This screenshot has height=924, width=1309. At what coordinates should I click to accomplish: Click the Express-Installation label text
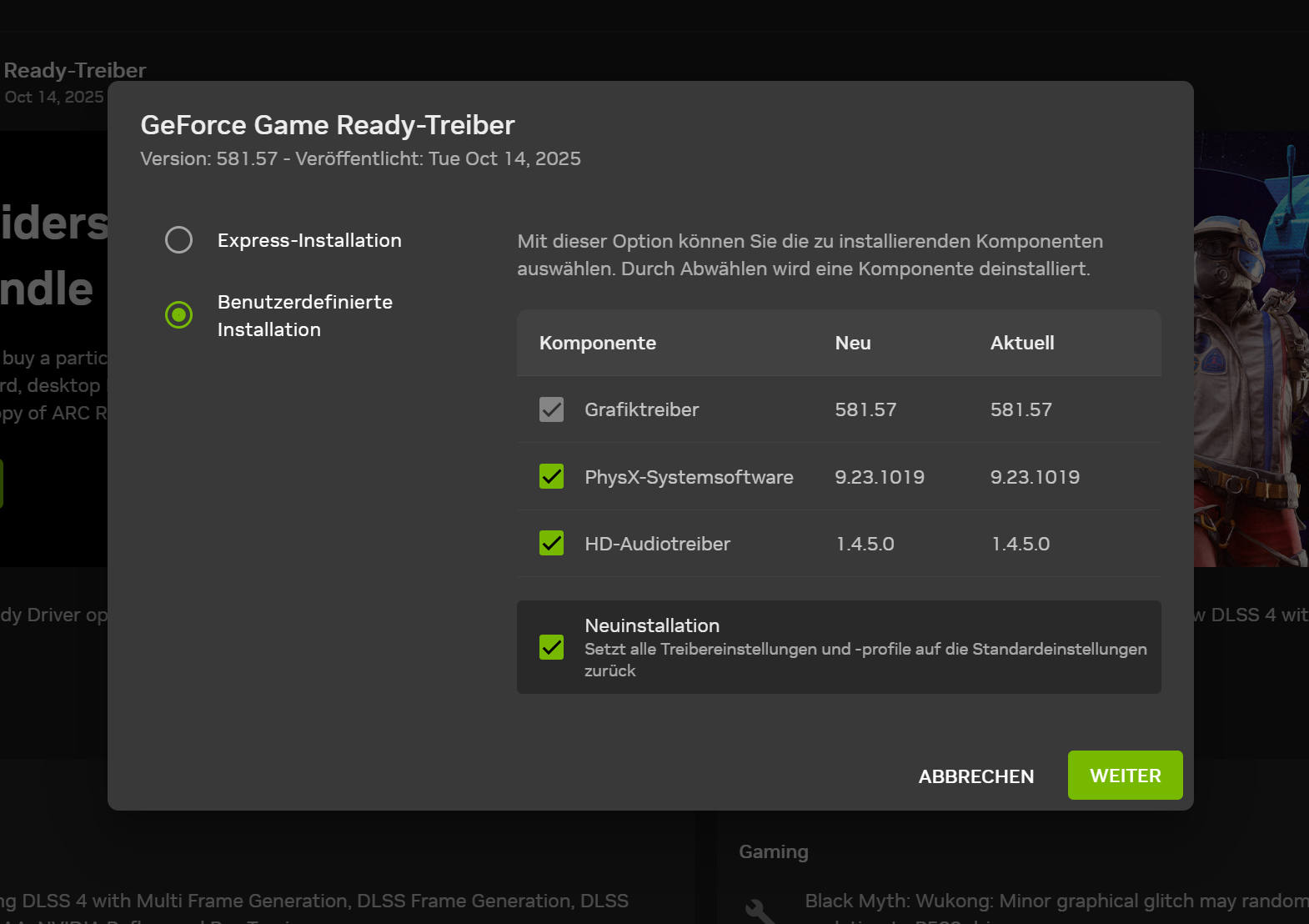point(309,240)
